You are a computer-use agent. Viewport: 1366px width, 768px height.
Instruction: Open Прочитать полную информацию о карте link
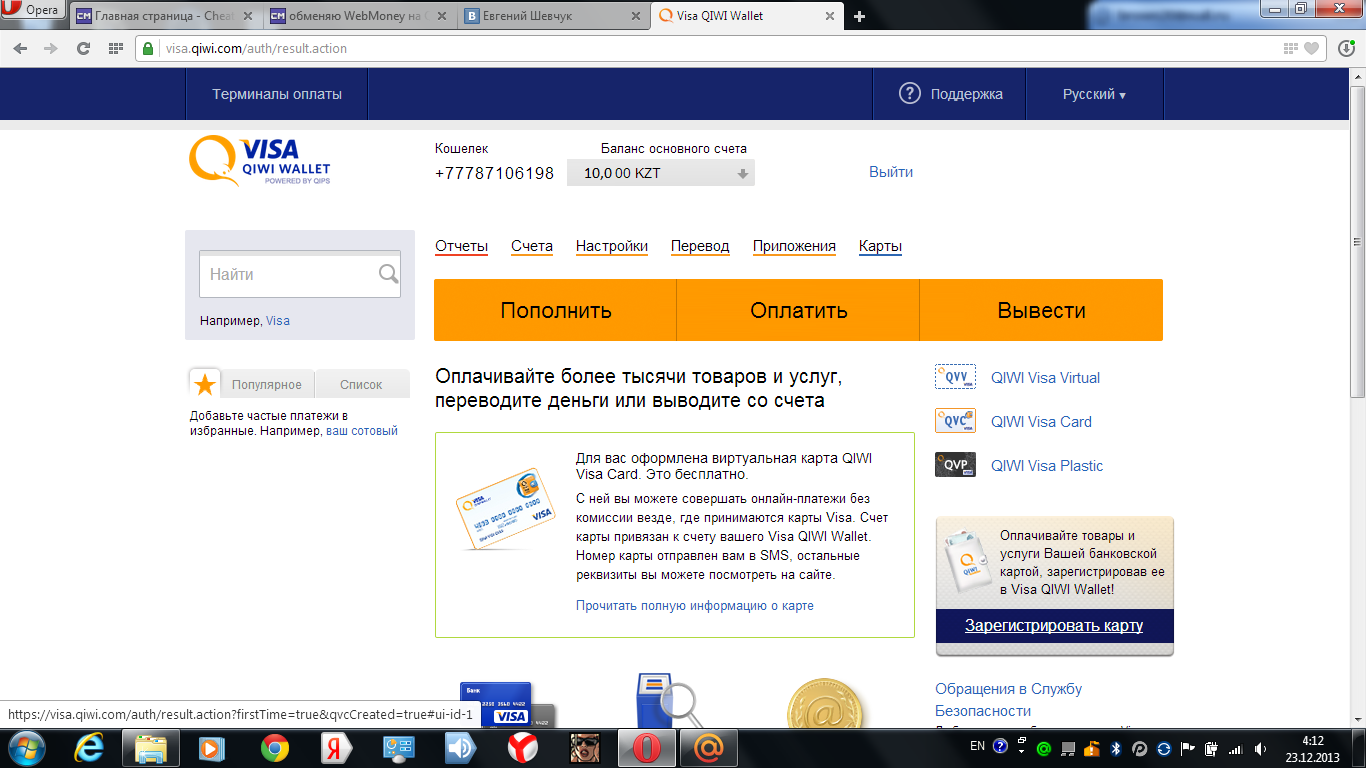point(695,605)
